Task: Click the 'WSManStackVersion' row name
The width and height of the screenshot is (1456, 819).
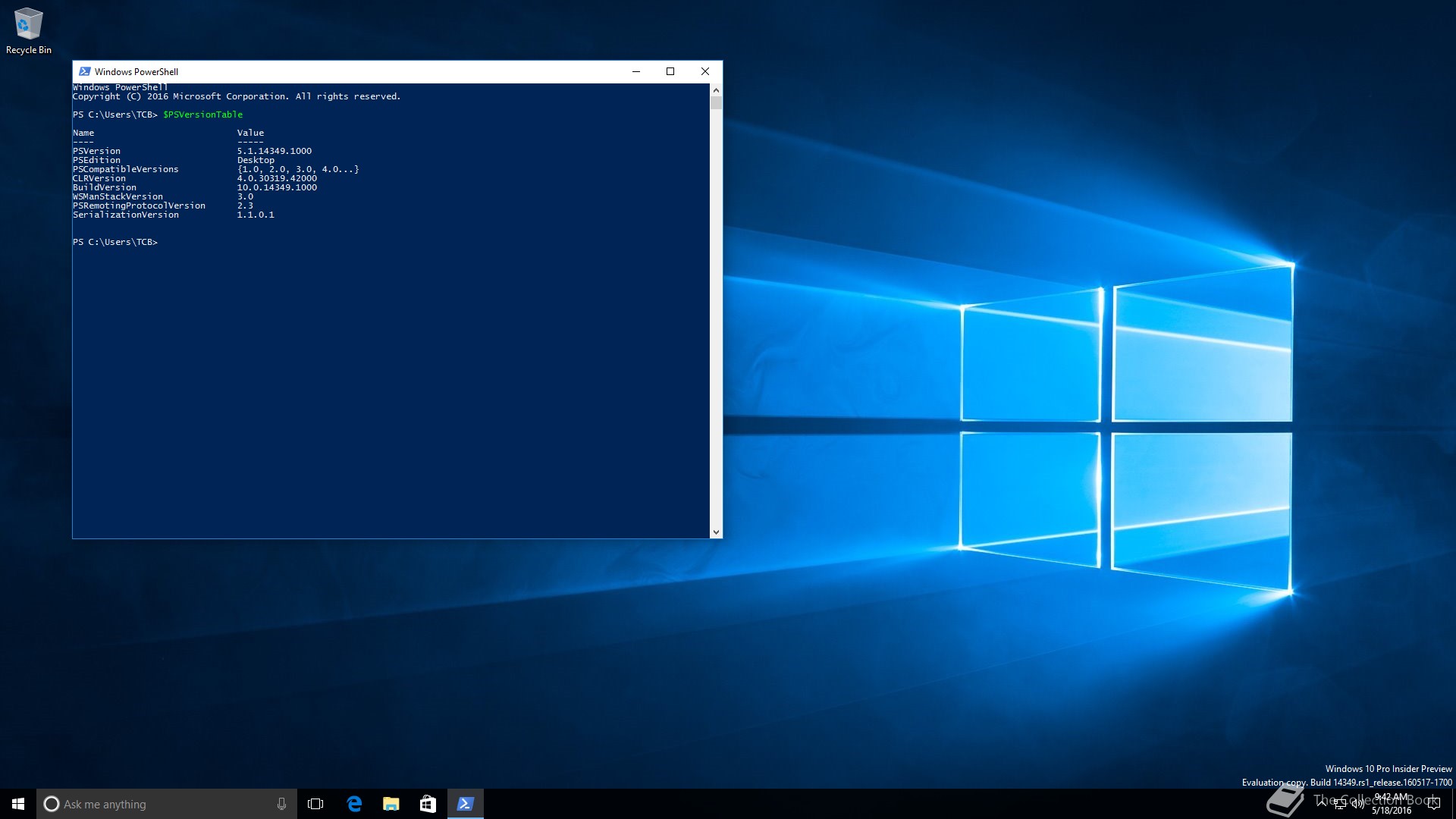Action: pos(118,196)
